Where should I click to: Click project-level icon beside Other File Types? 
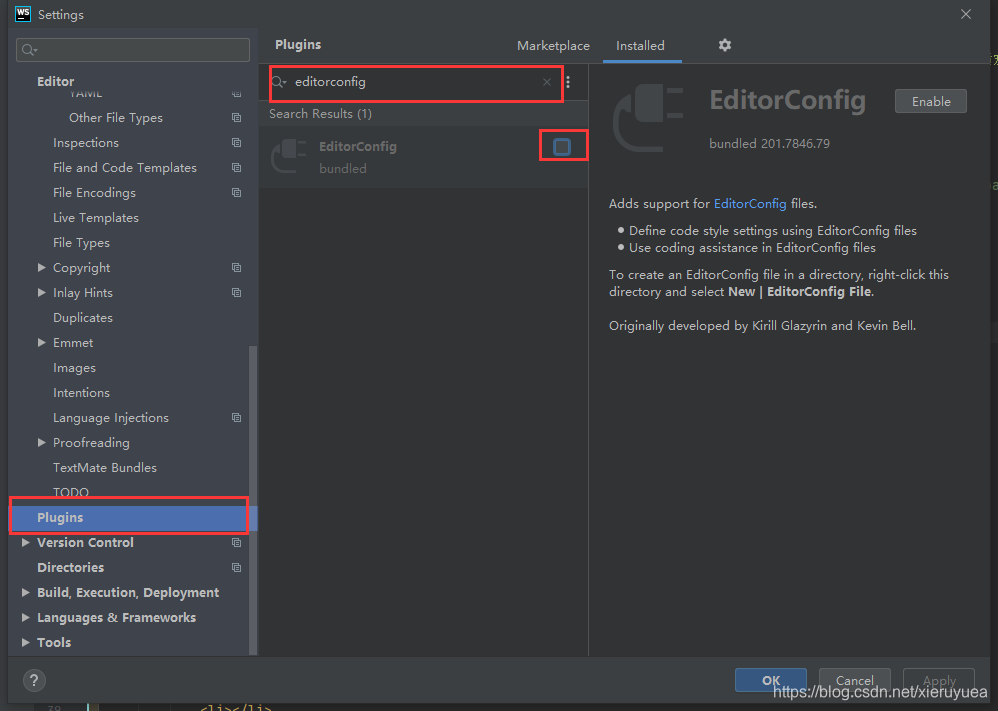tap(236, 118)
